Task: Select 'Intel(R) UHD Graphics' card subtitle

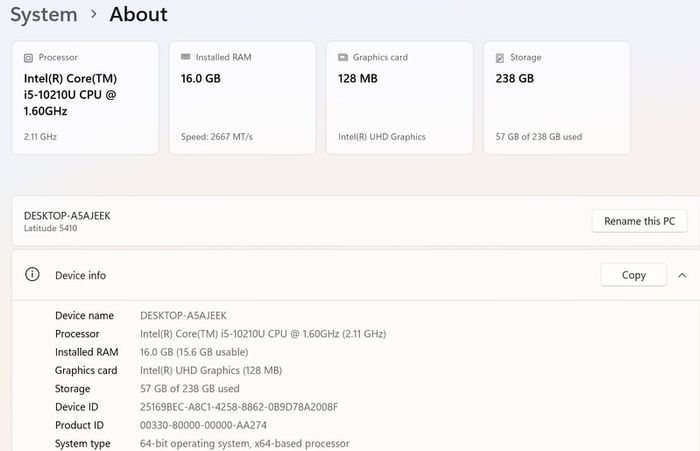Action: click(x=382, y=137)
